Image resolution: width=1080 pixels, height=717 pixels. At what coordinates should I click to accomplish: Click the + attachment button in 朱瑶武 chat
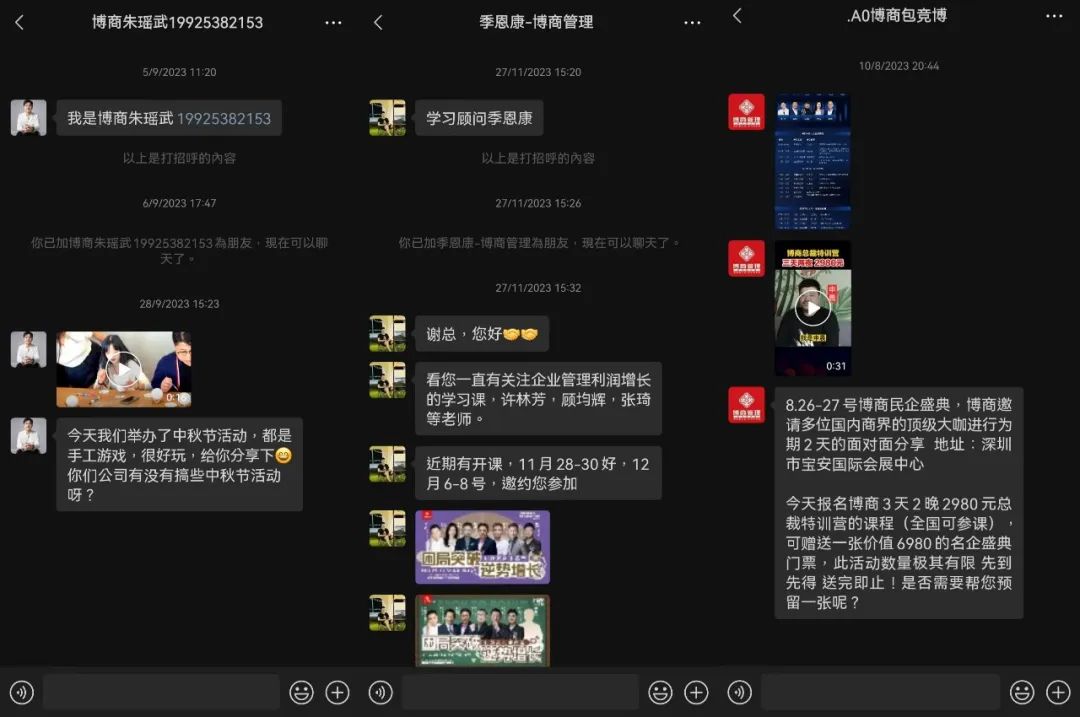pos(337,692)
